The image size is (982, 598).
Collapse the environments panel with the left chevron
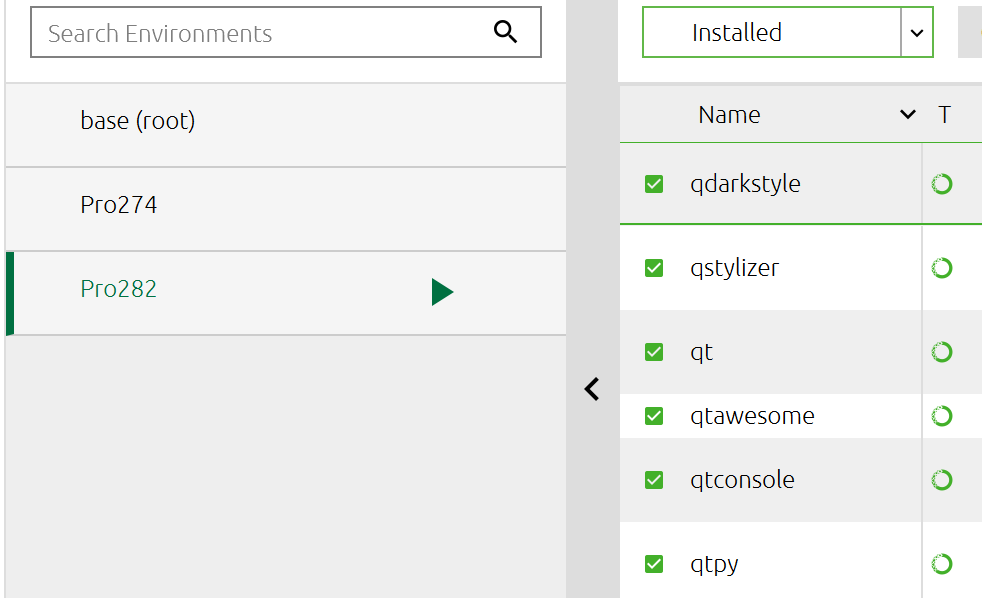click(x=592, y=389)
